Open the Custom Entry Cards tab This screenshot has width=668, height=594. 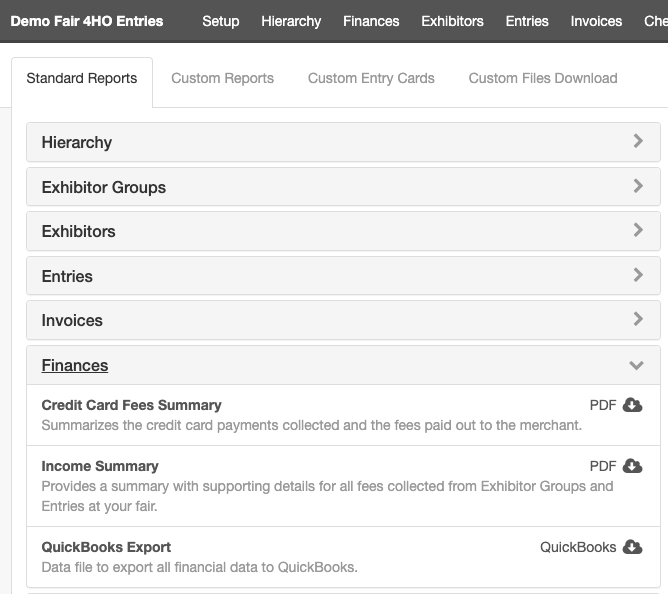(x=371, y=78)
